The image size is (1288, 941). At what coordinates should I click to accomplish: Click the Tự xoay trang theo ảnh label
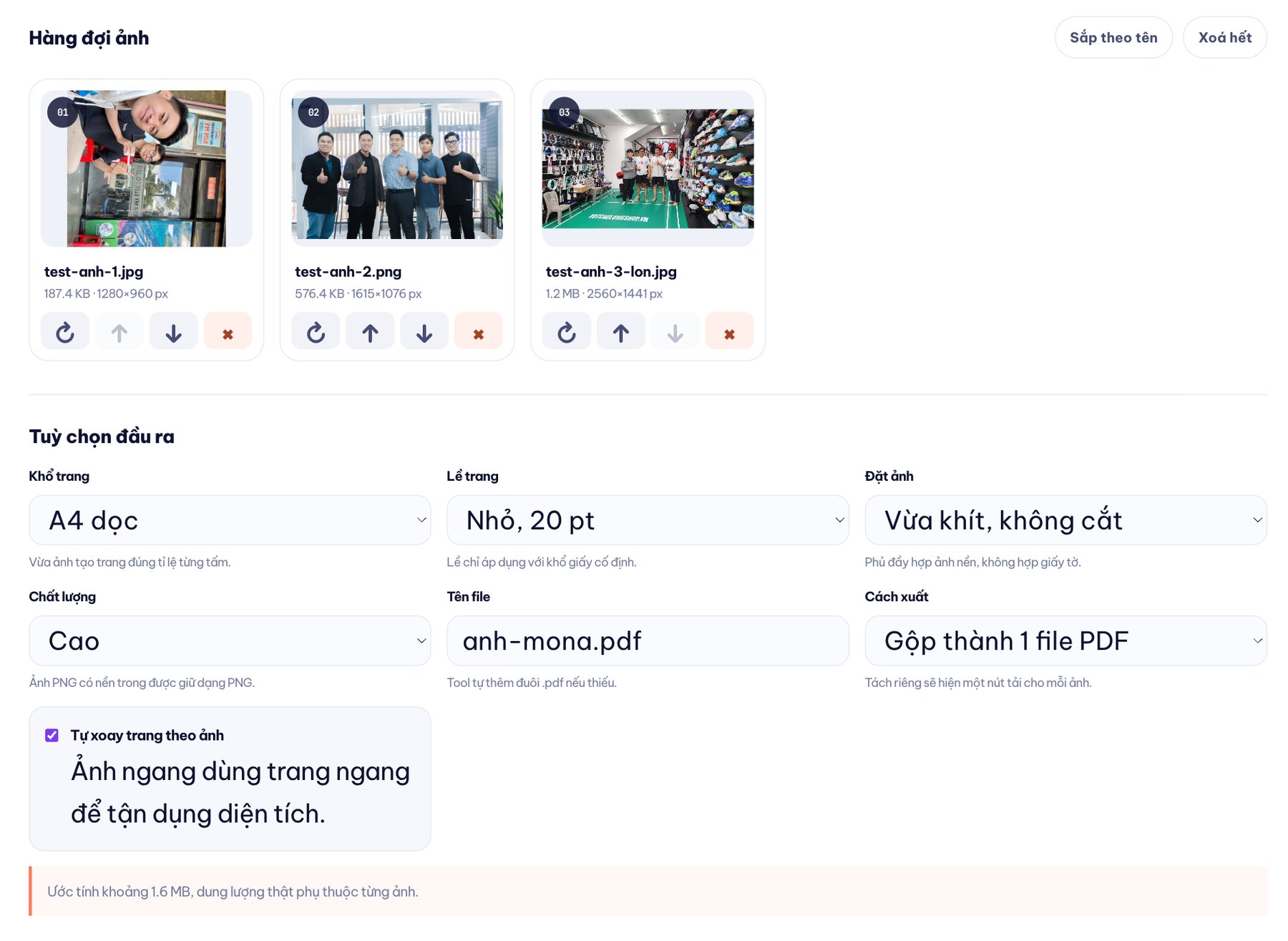[x=147, y=736]
